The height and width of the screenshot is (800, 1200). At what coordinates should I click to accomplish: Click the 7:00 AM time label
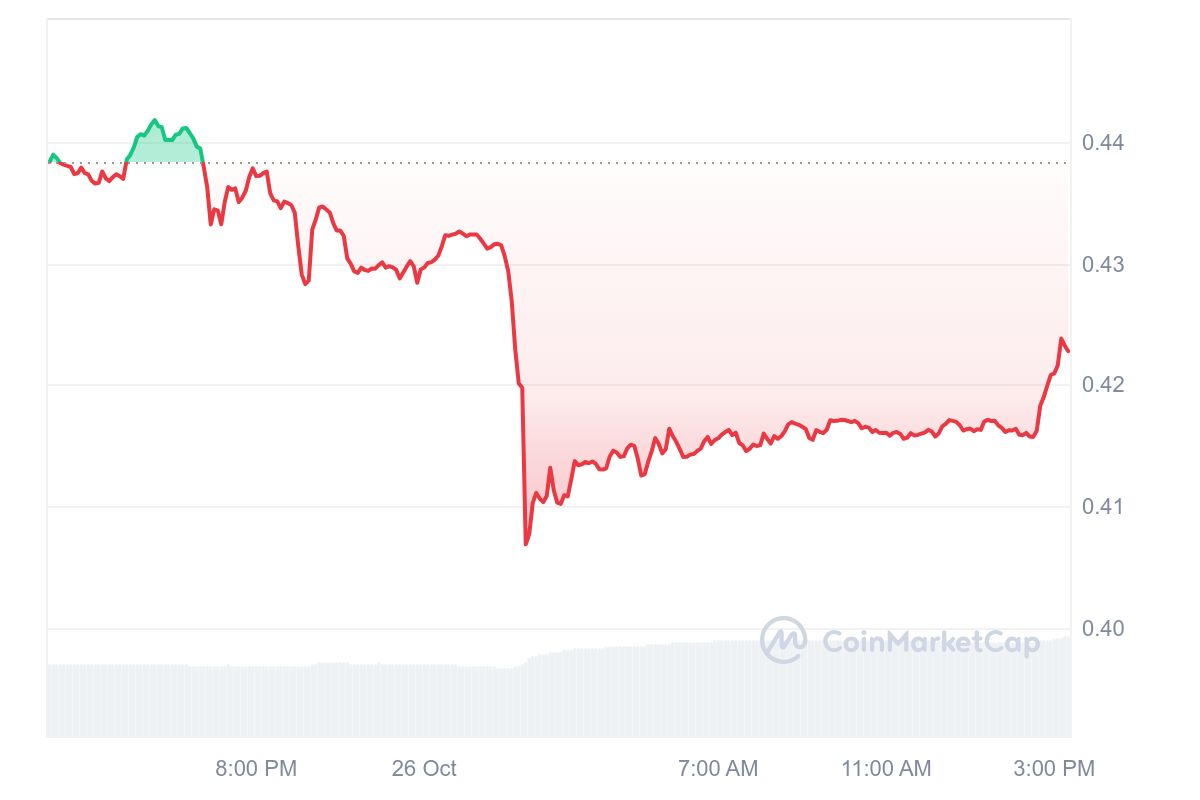pyautogui.click(x=718, y=768)
